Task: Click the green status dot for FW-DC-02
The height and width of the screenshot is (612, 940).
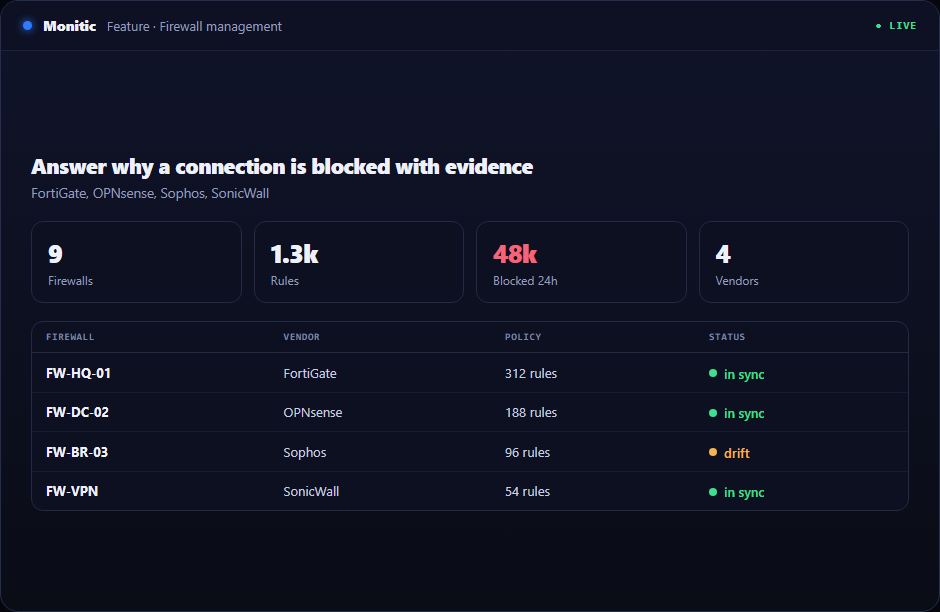Action: [x=713, y=413]
